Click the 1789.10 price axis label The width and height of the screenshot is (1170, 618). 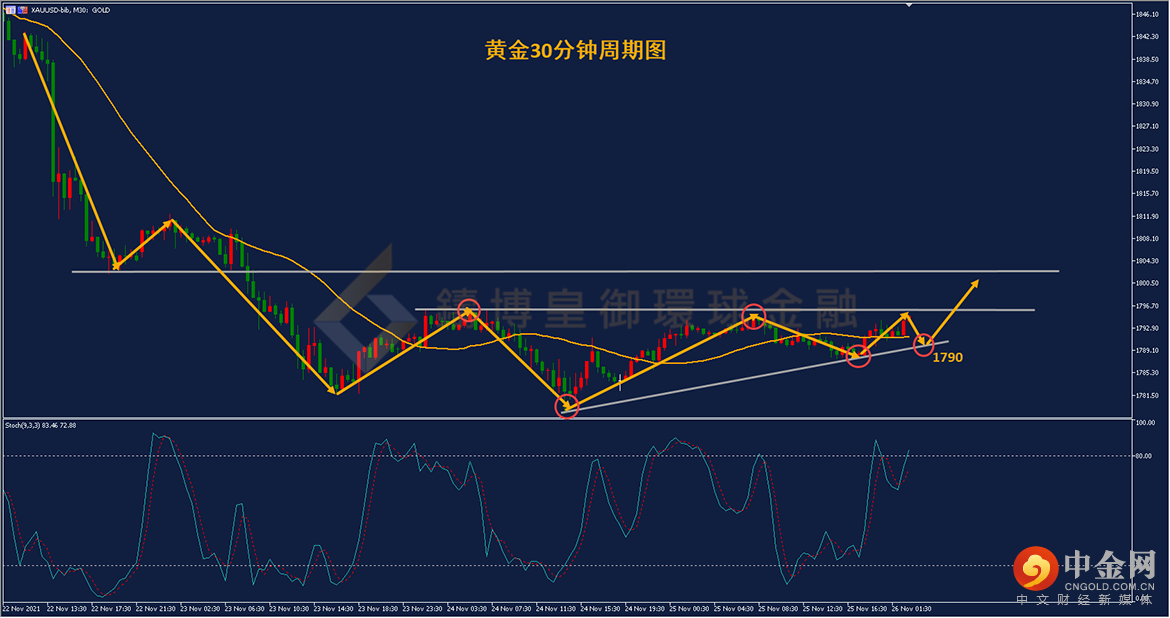pos(1147,350)
